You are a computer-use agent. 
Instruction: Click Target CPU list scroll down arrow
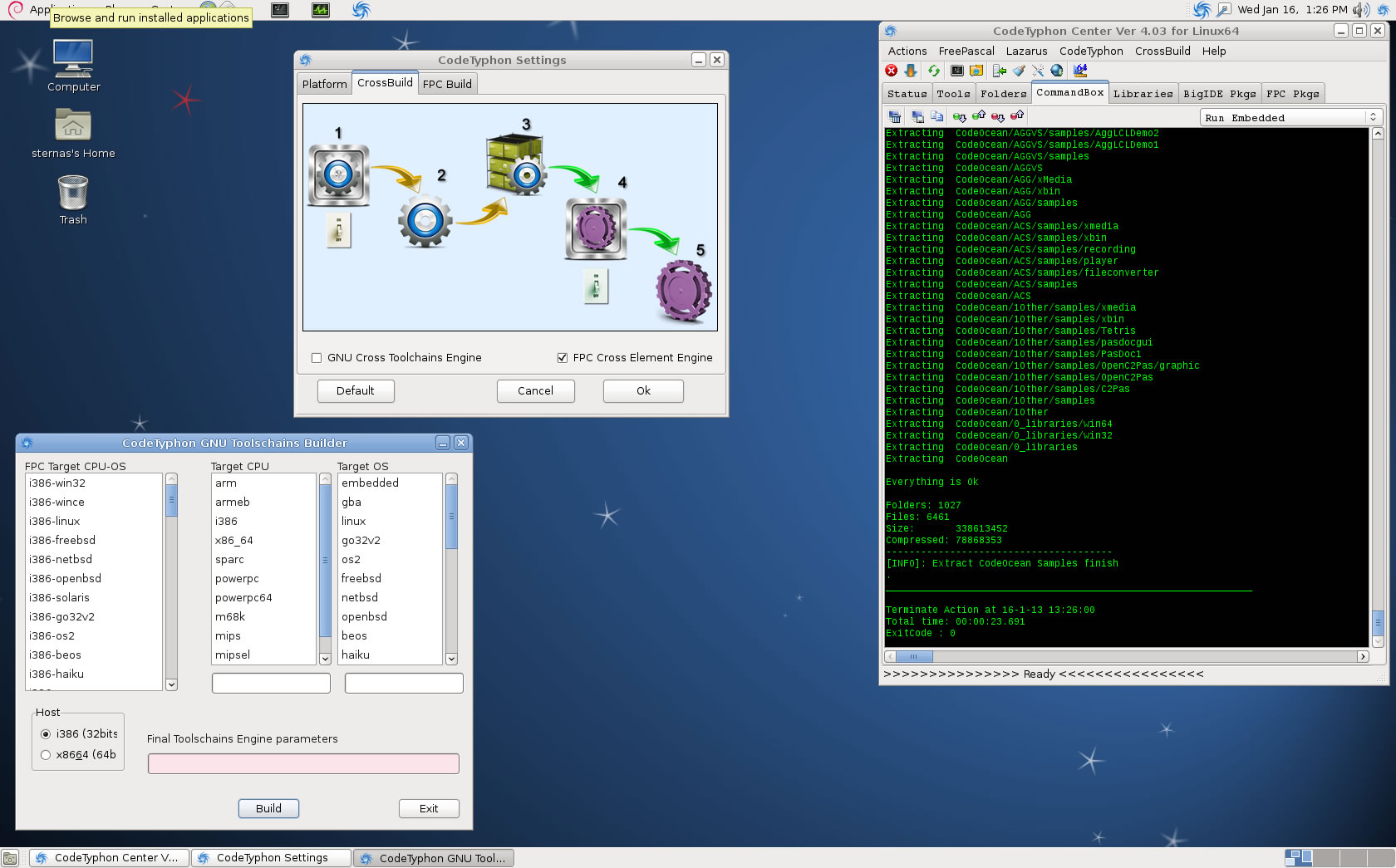[x=325, y=659]
